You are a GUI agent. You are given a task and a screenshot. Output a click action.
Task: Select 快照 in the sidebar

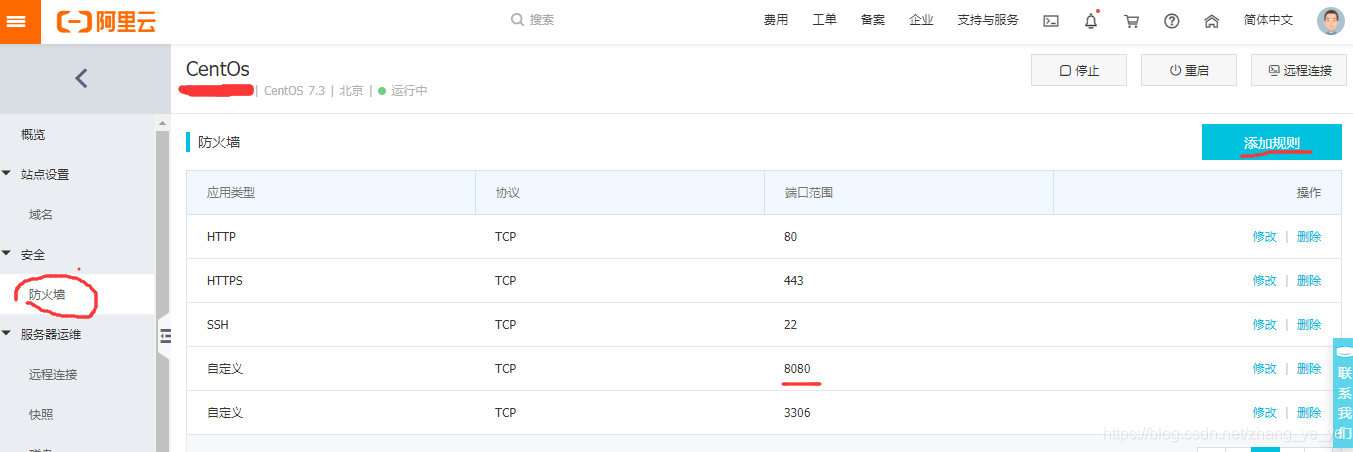coord(41,414)
